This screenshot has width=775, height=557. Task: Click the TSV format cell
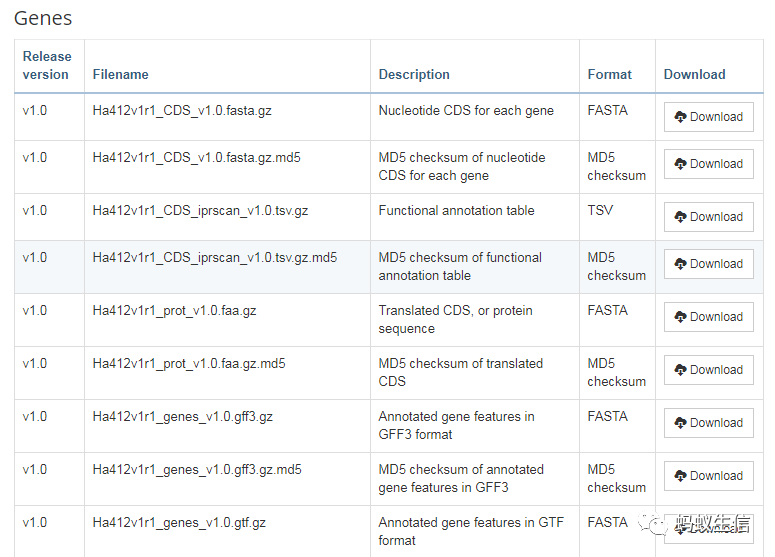(x=600, y=211)
